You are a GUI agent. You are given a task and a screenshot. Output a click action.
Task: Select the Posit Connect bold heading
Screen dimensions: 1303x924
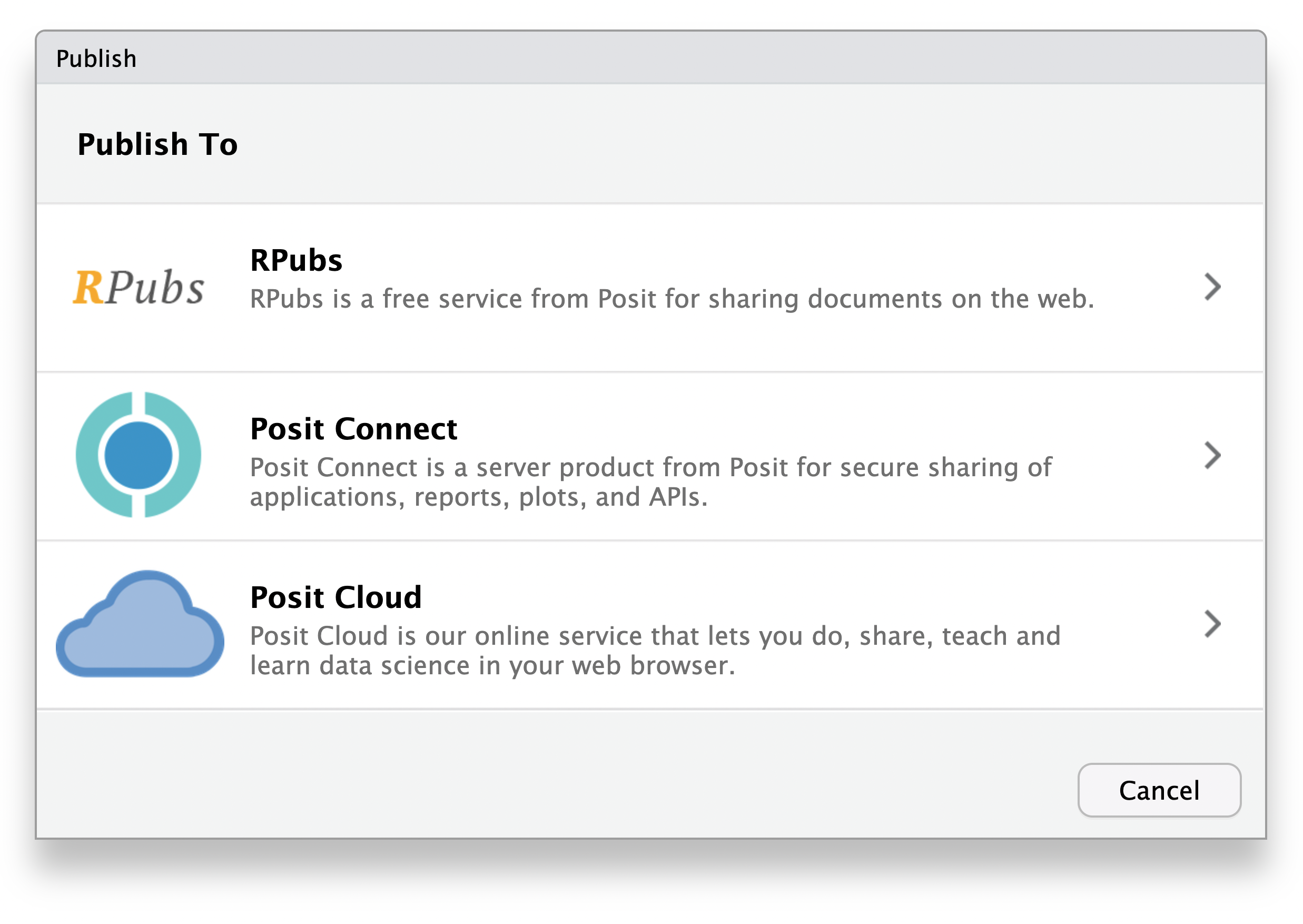pyautogui.click(x=353, y=428)
